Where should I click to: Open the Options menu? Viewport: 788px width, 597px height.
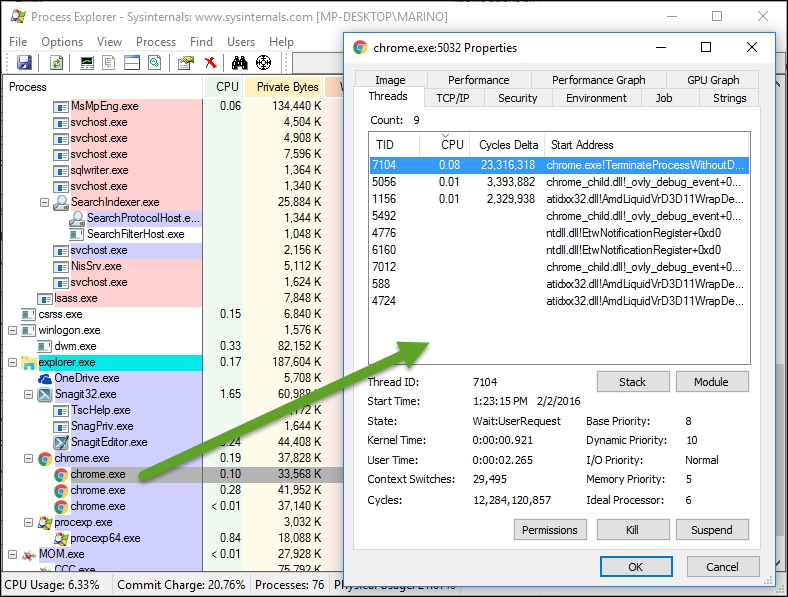pos(62,42)
